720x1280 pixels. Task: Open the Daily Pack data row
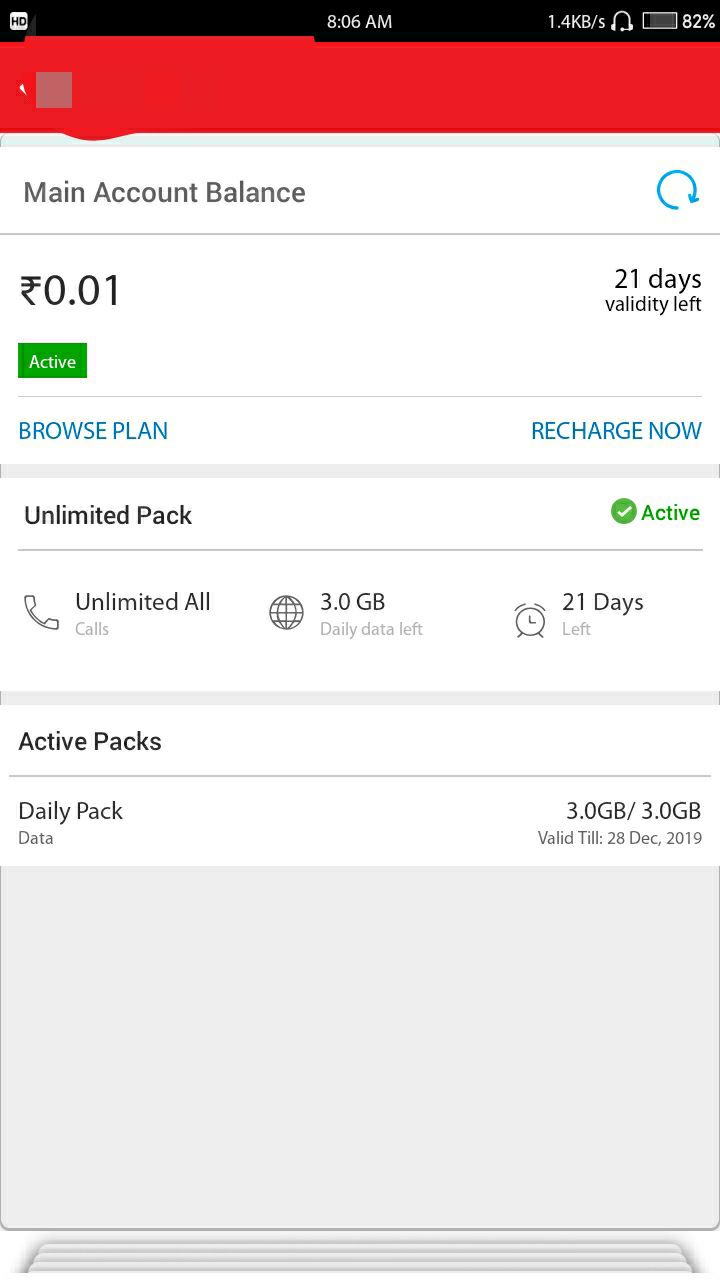pyautogui.click(x=360, y=822)
